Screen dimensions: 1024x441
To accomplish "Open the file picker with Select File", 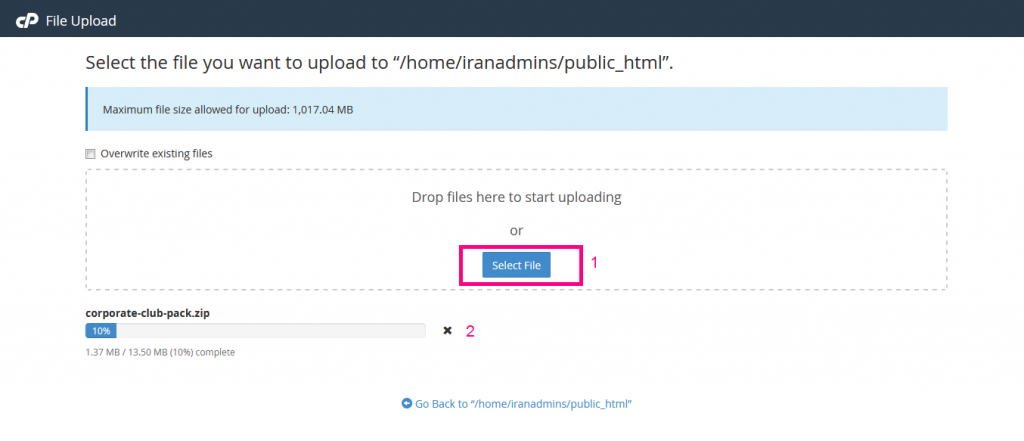I will point(516,265).
